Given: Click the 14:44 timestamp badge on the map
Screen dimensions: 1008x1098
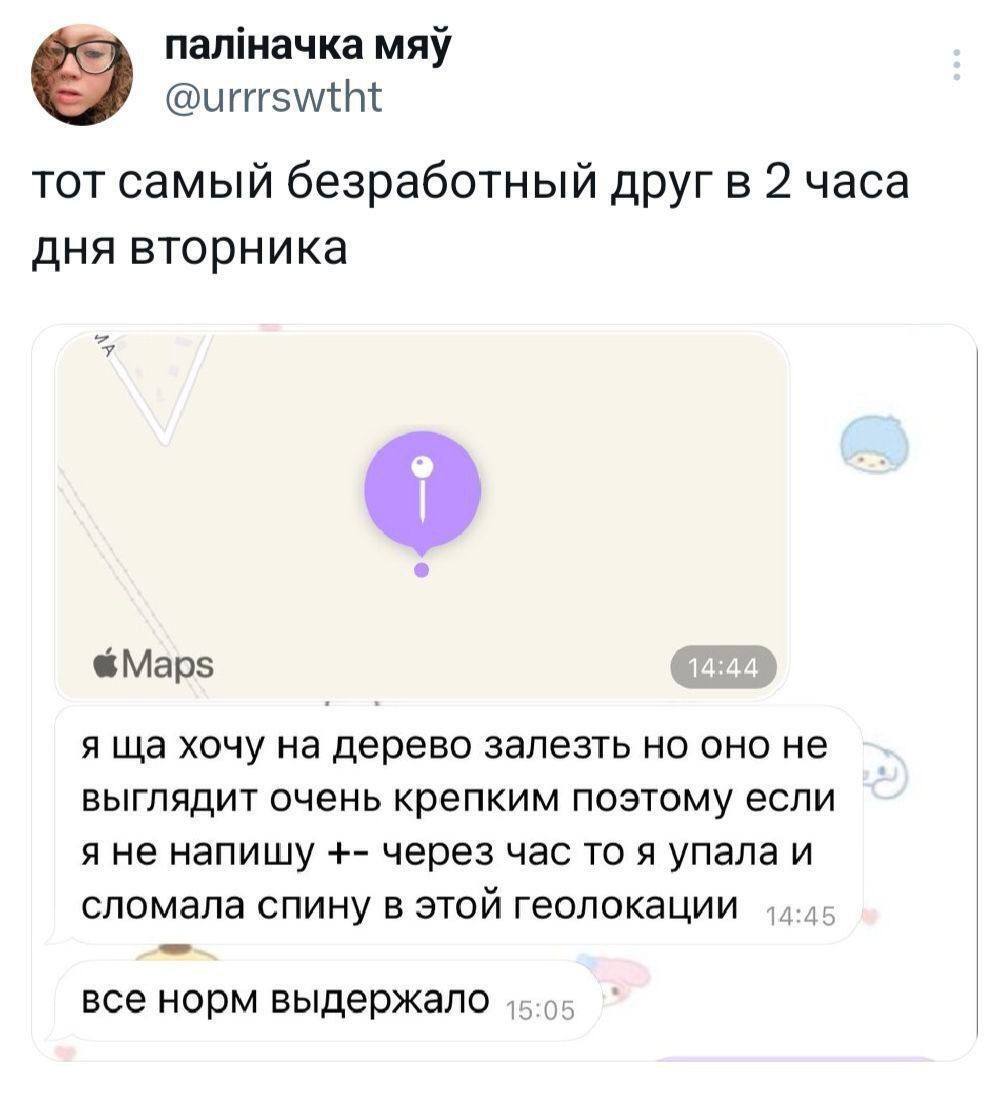Looking at the screenshot, I should [x=722, y=665].
